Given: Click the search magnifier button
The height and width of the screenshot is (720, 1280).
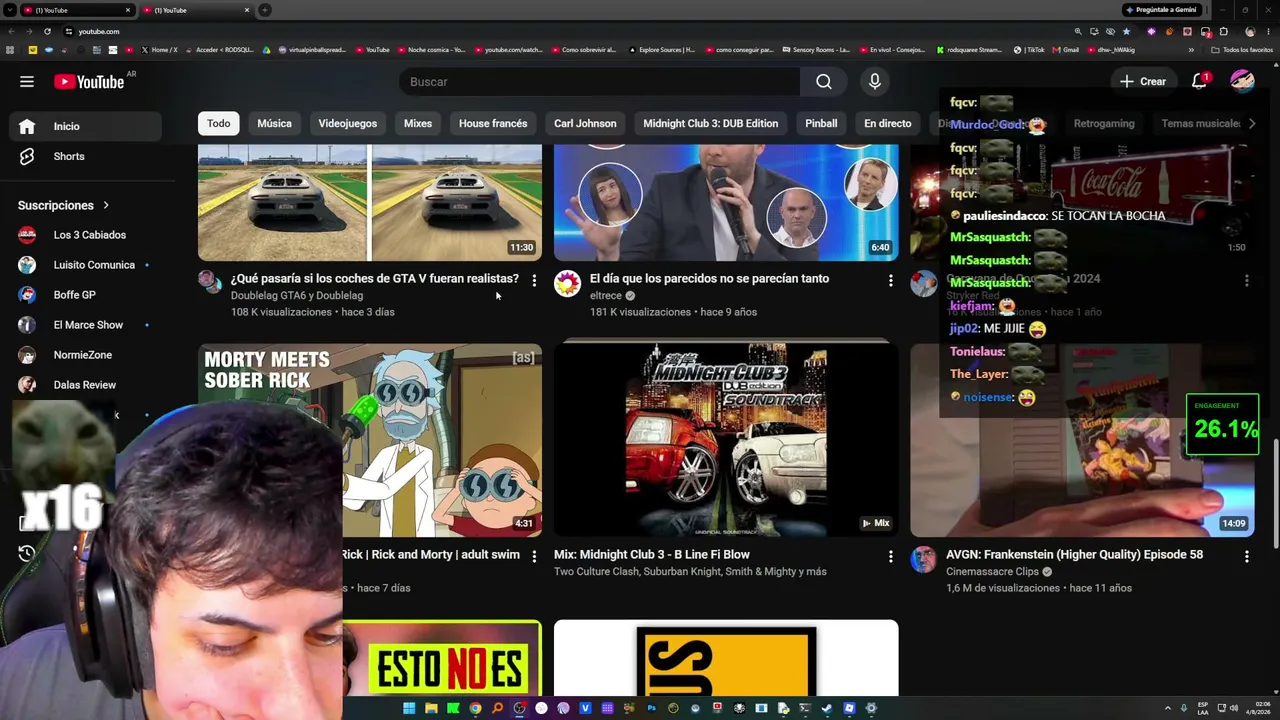Looking at the screenshot, I should (x=824, y=82).
